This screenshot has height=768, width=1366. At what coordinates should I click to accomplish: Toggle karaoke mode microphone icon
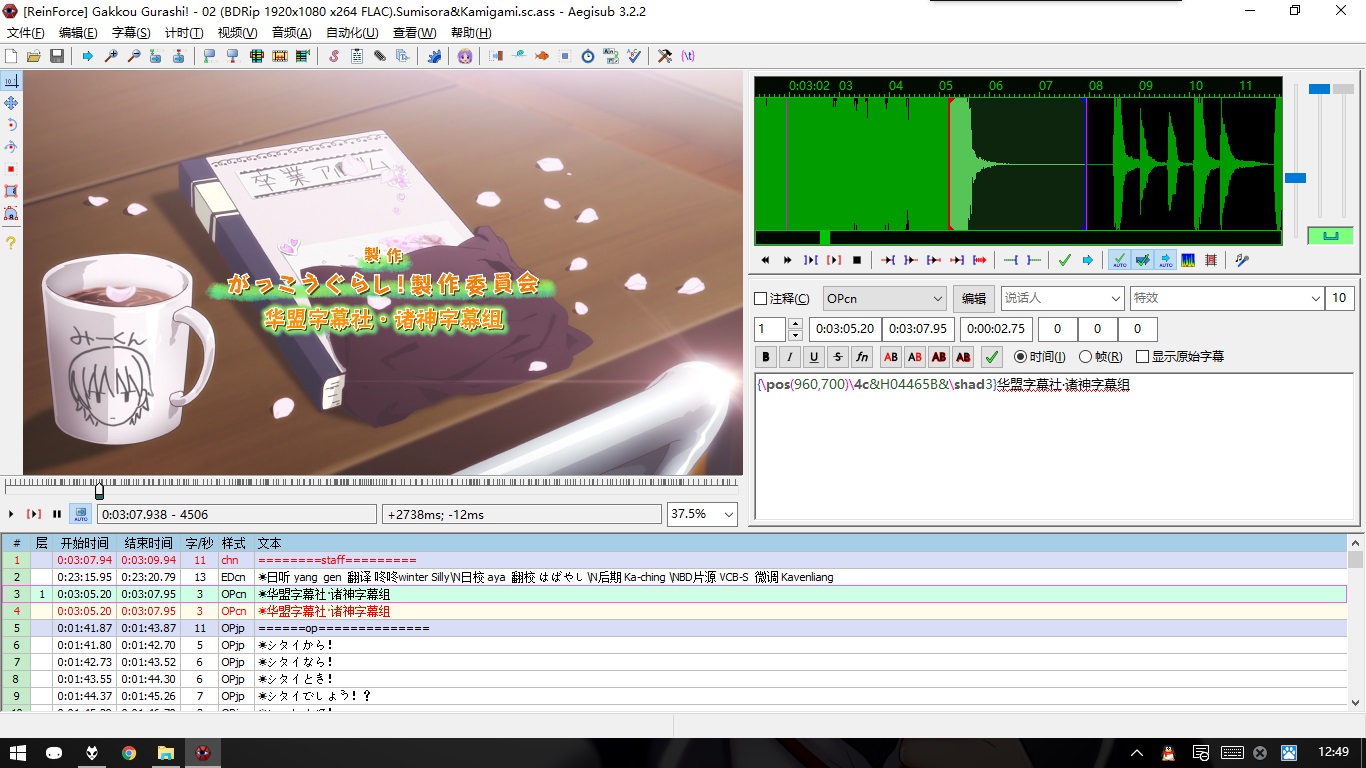point(1242,260)
